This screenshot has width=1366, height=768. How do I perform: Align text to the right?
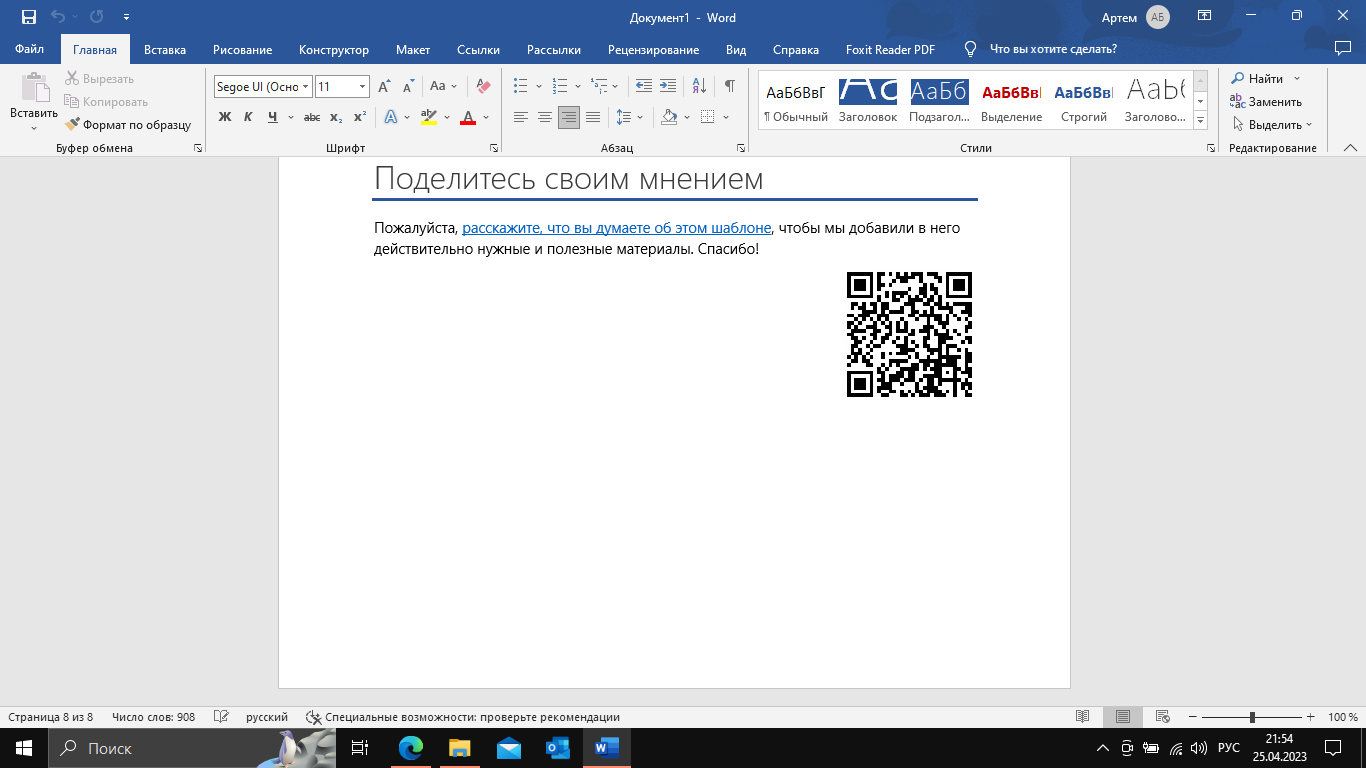pos(569,117)
